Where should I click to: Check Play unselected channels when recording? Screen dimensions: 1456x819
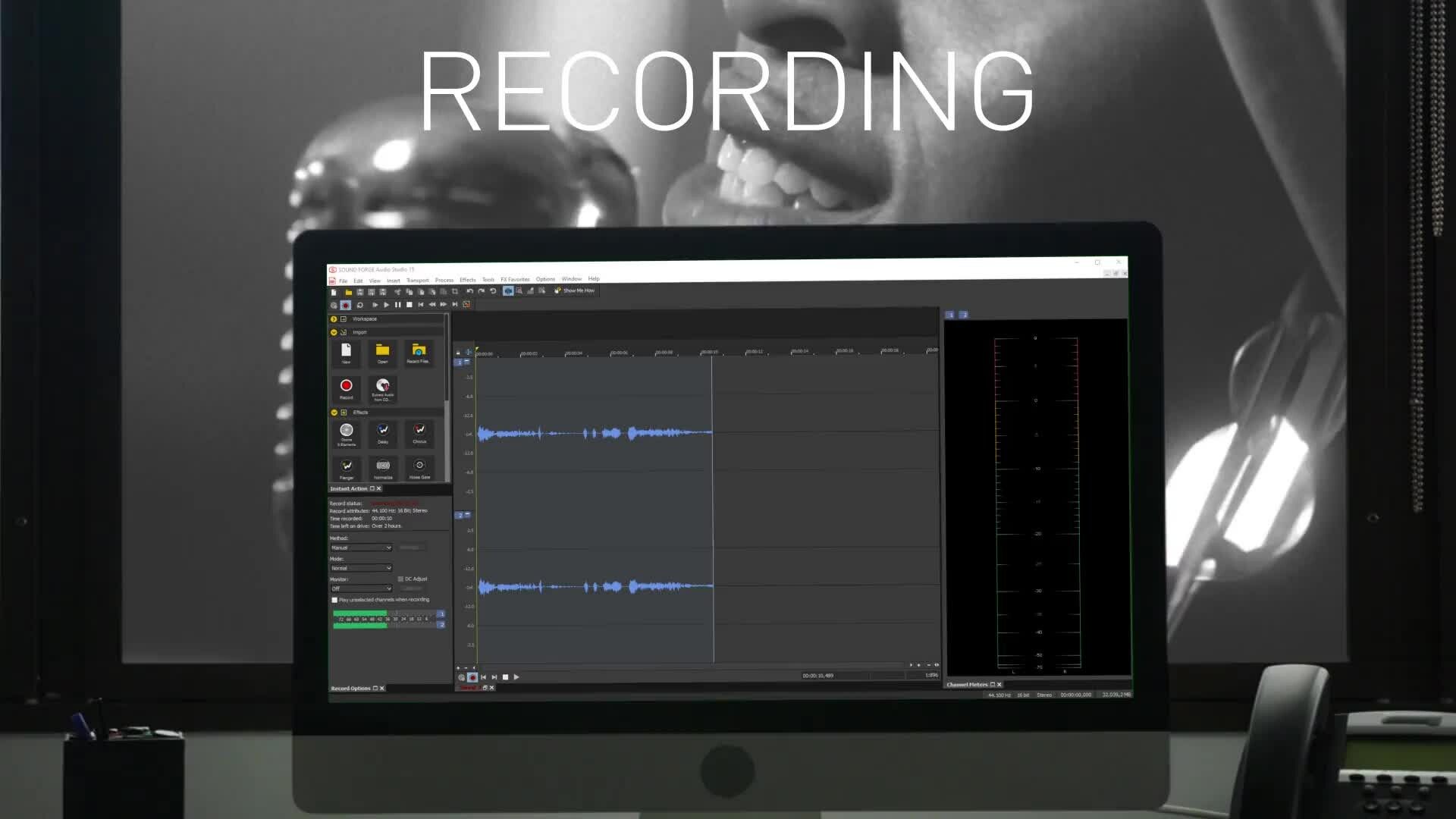[334, 600]
